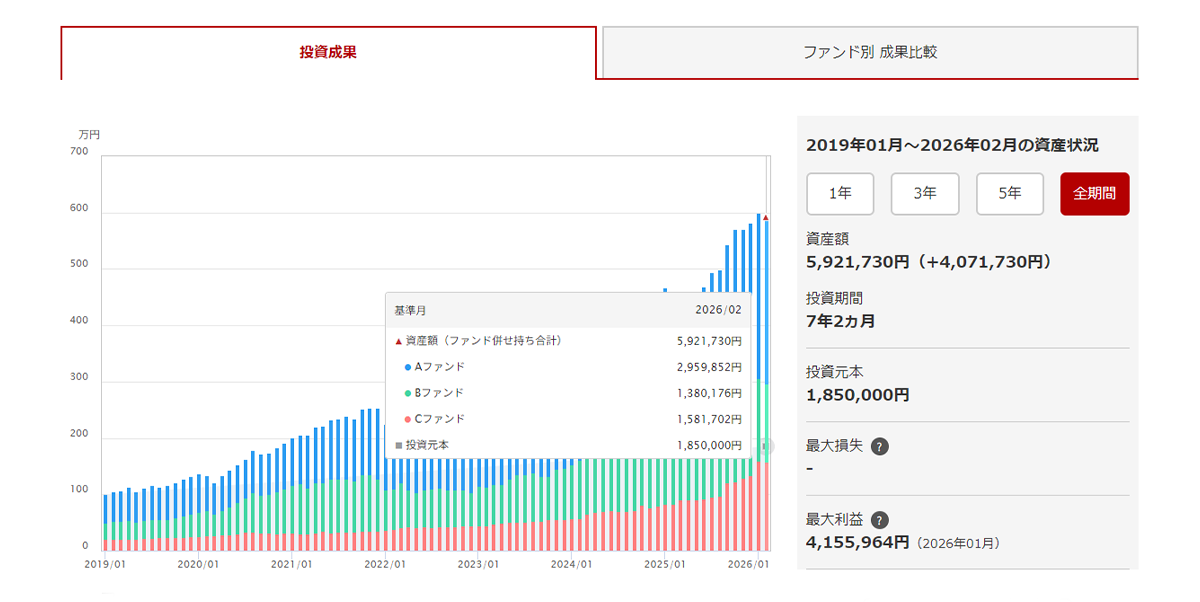Click the 2019/01 label on the x-axis
1200x602 pixels.
[104, 564]
